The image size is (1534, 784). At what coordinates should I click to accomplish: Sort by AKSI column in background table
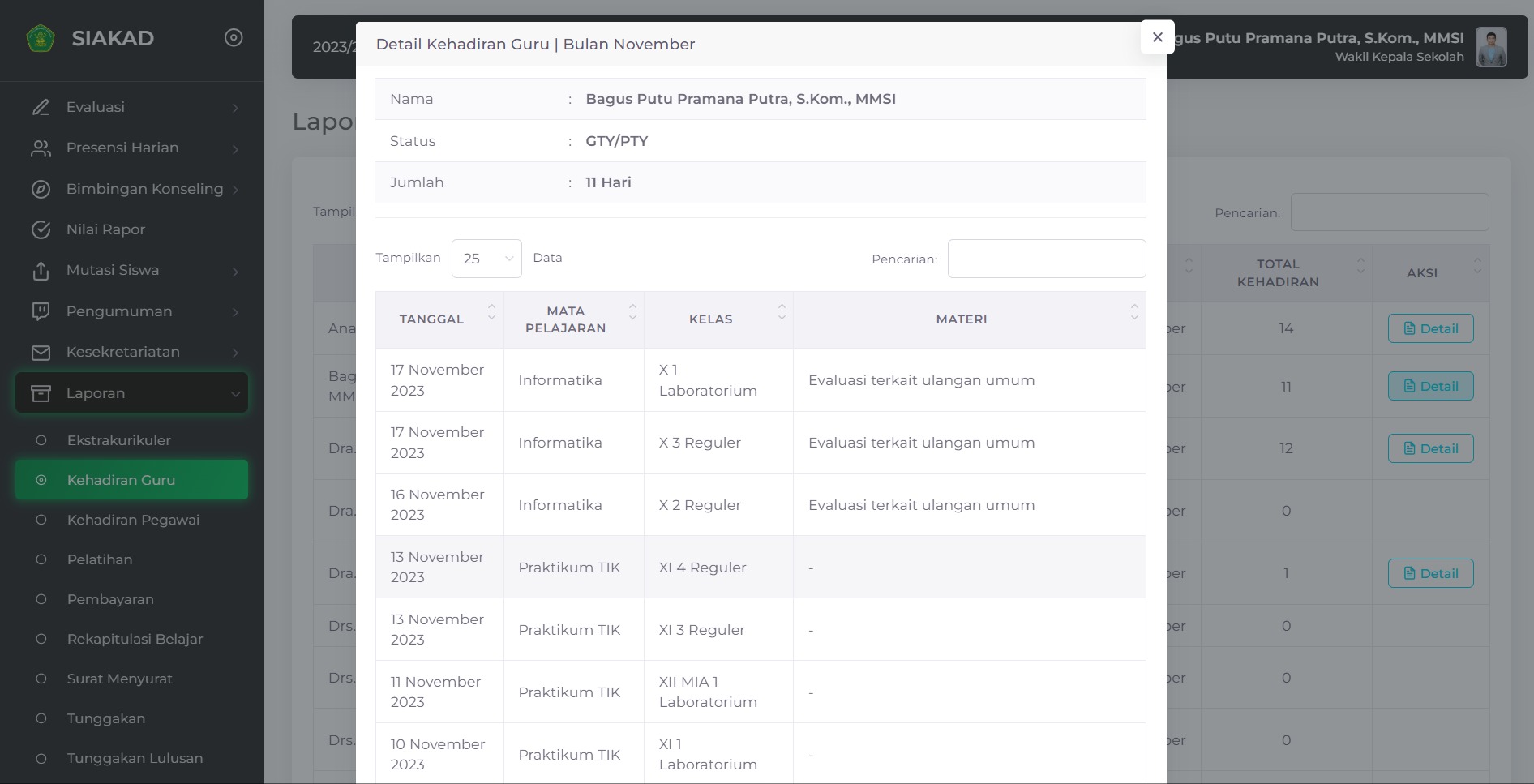coord(1431,273)
